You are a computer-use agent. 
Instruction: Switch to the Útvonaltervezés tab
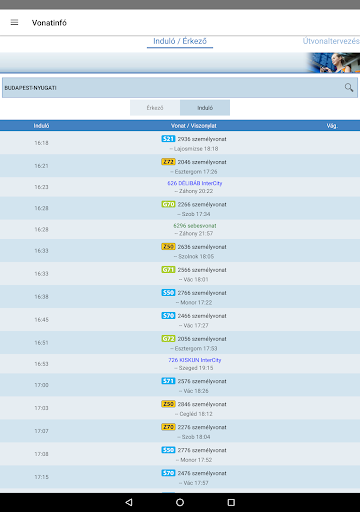(331, 41)
